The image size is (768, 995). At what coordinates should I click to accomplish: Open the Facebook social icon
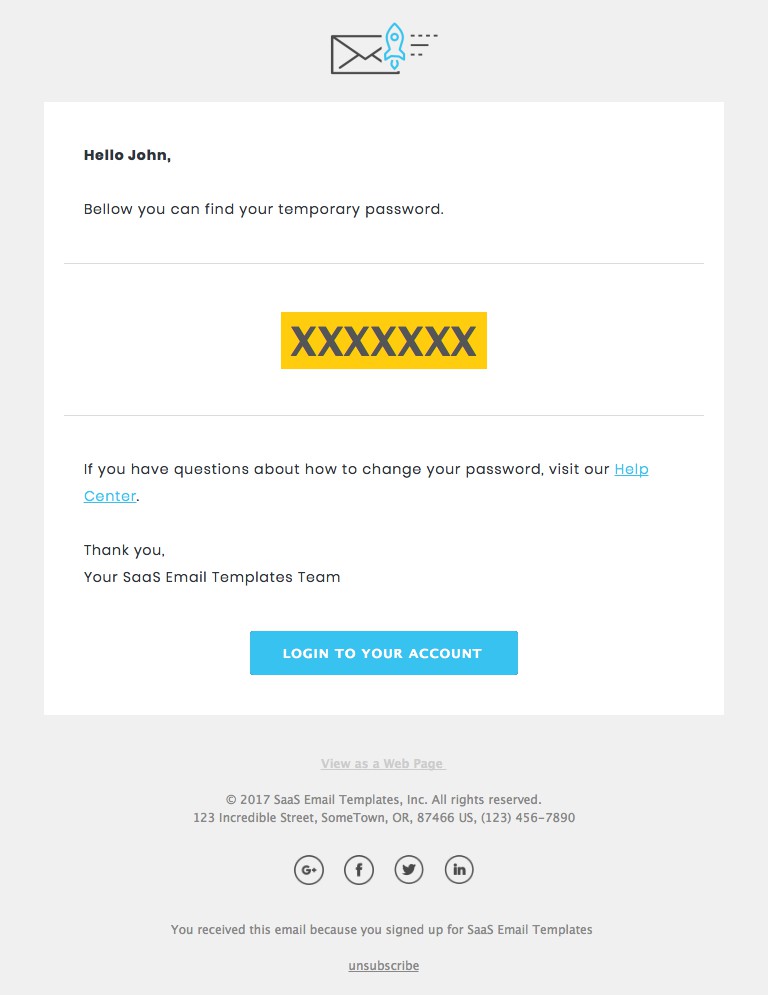tap(359, 869)
